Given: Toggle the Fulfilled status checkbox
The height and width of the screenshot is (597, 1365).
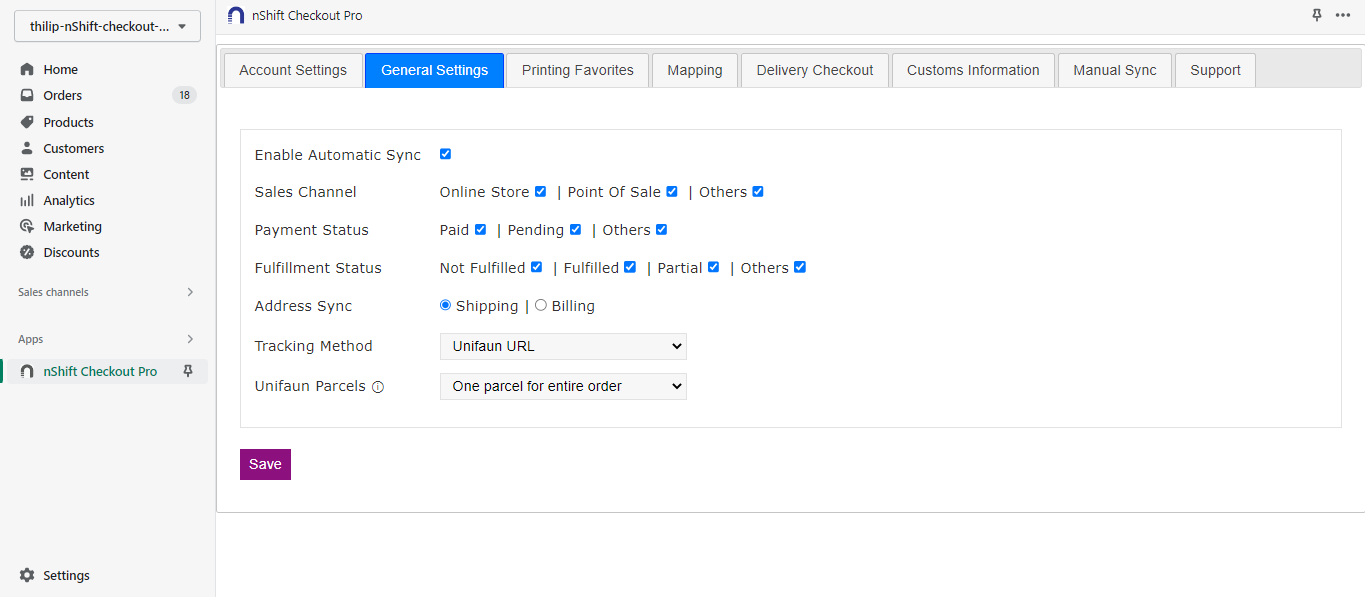Looking at the screenshot, I should coord(630,267).
